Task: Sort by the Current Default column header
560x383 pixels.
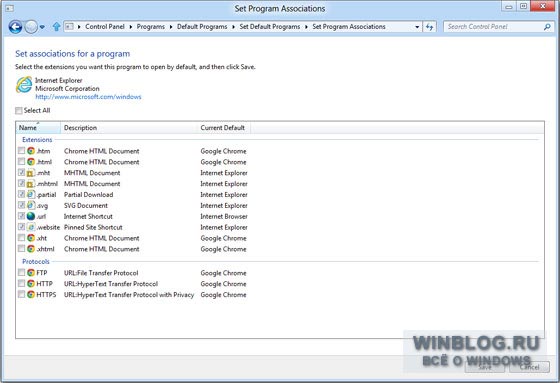Action: [224, 128]
